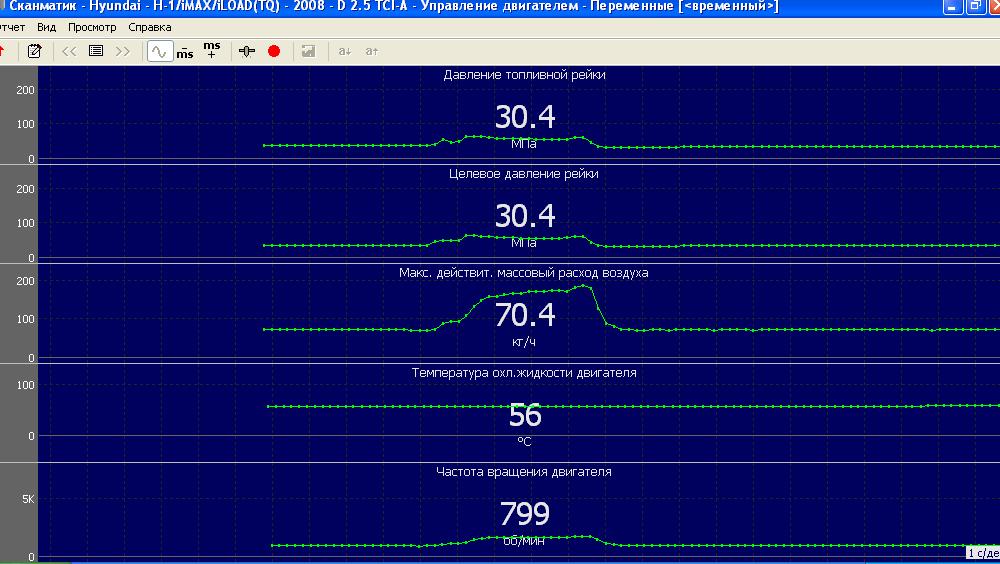Decrease time scale ms minus

coord(185,52)
